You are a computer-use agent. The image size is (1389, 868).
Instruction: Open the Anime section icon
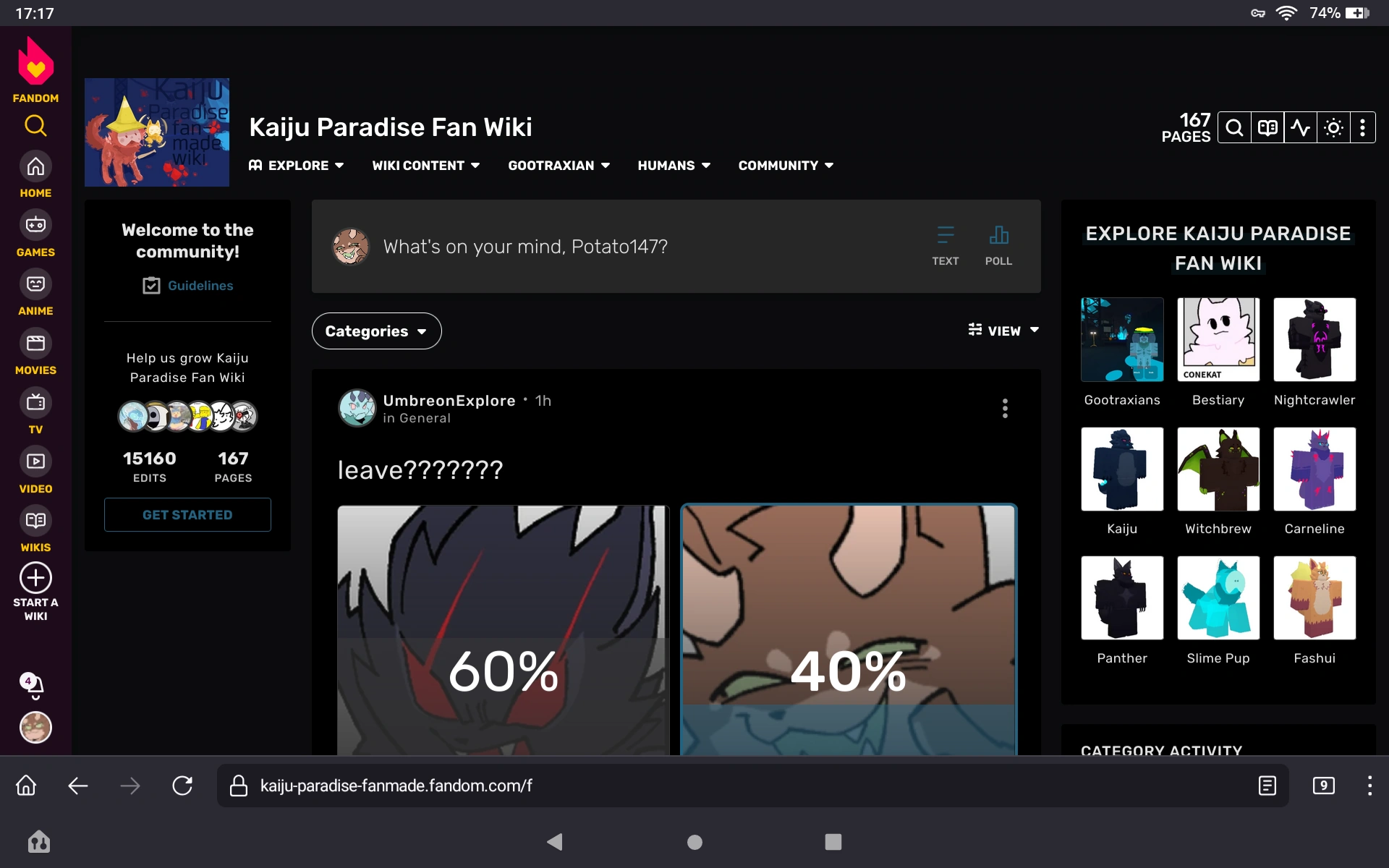(35, 284)
